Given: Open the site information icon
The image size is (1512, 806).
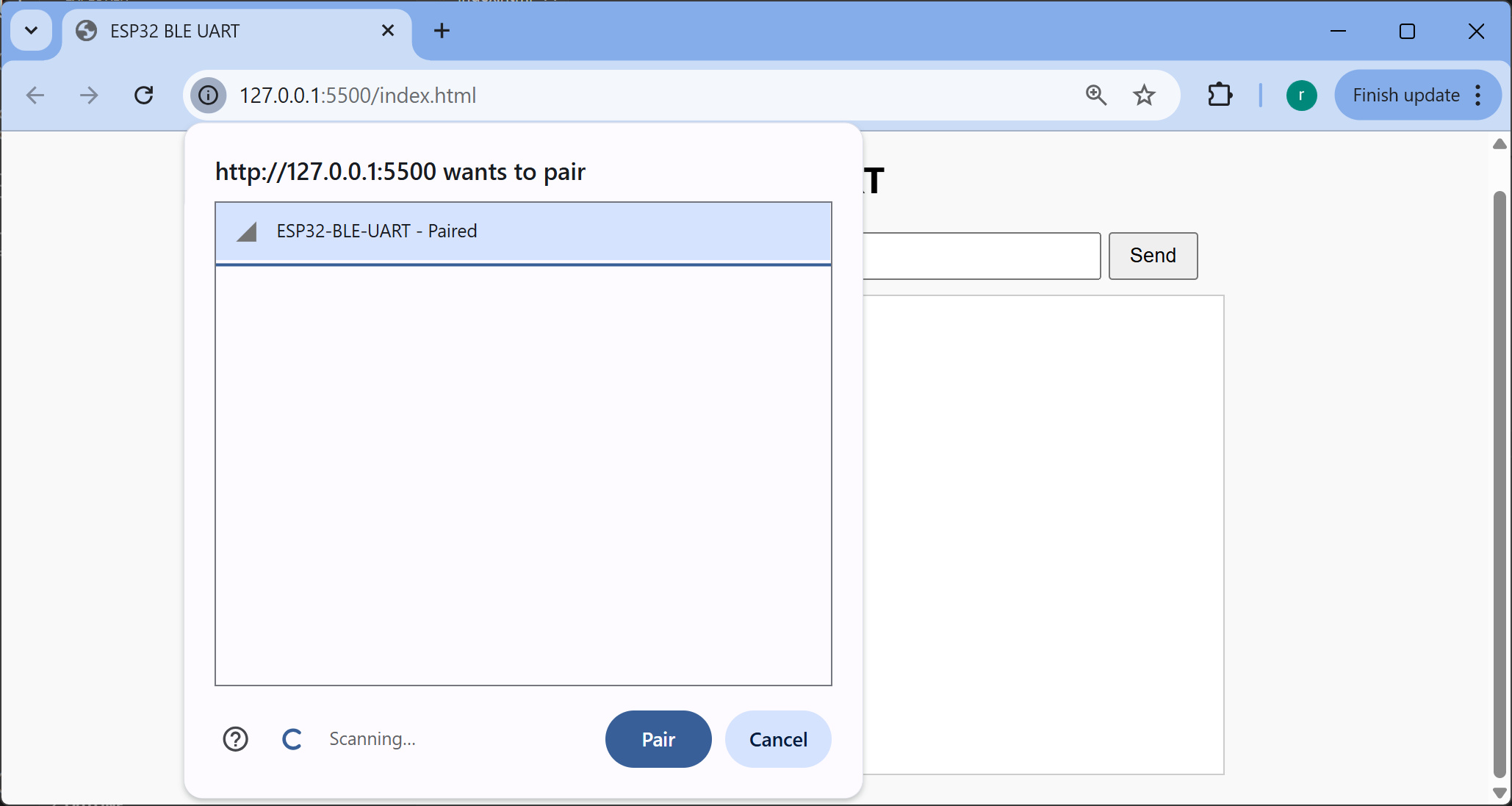Looking at the screenshot, I should [209, 96].
